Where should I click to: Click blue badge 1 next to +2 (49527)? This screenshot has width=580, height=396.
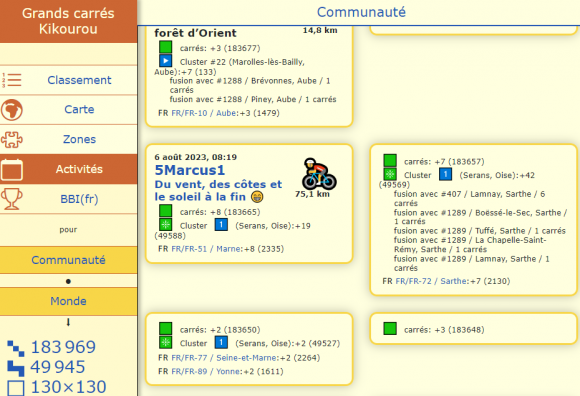221,342
